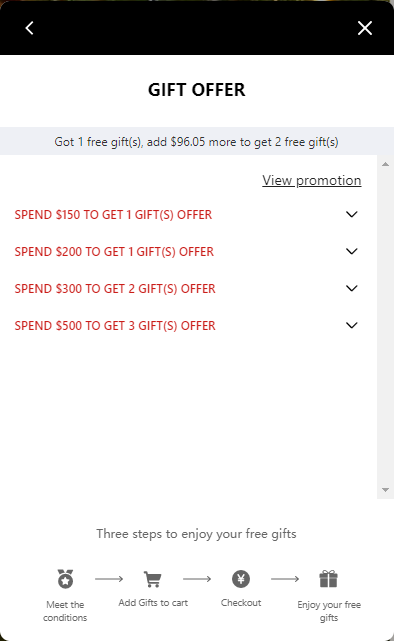Click the gift box icon
The height and width of the screenshot is (641, 394).
329,579
